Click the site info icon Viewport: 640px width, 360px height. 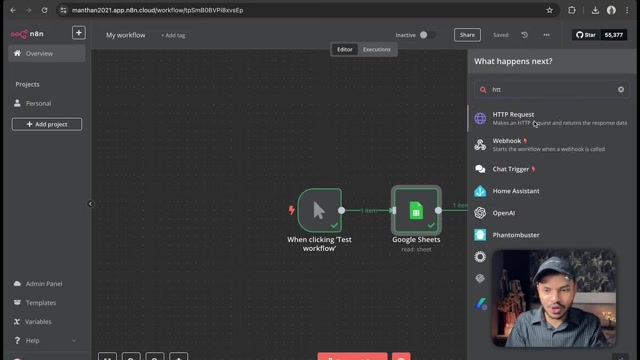point(63,10)
